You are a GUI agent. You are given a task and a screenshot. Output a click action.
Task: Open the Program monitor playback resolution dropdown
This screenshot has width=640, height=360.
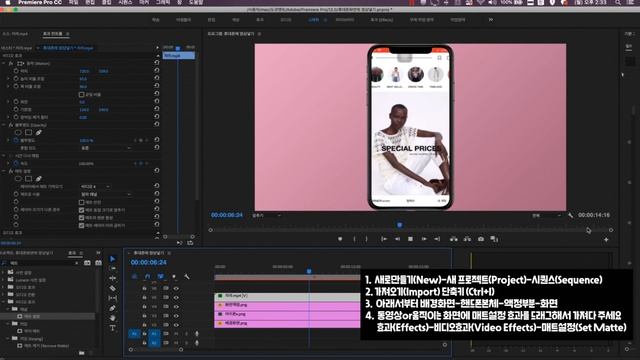click(546, 215)
